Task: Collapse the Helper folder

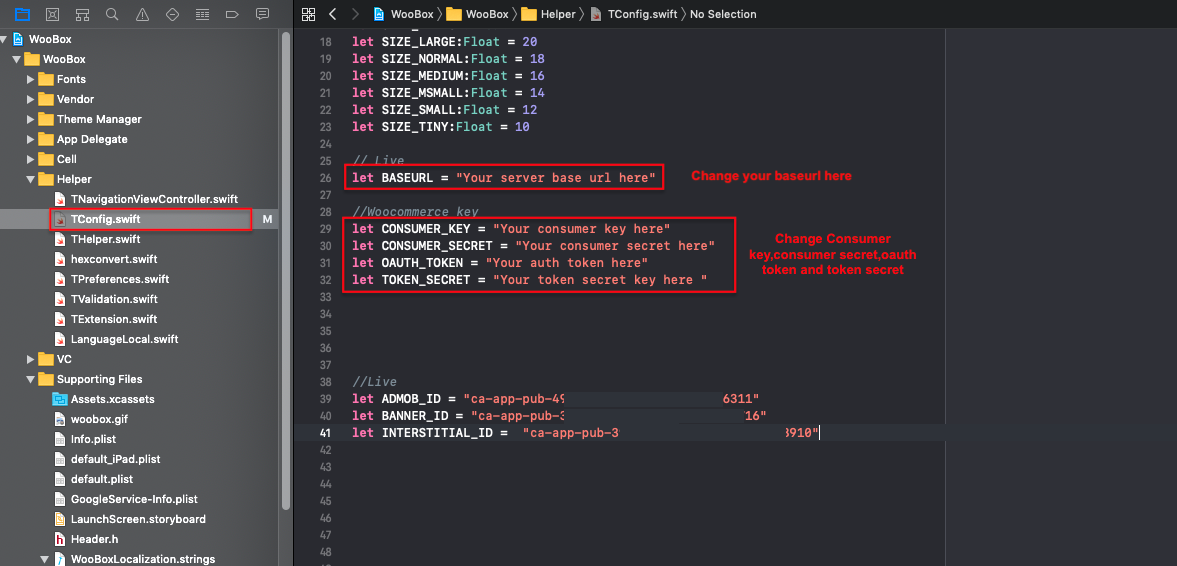Action: pos(31,179)
